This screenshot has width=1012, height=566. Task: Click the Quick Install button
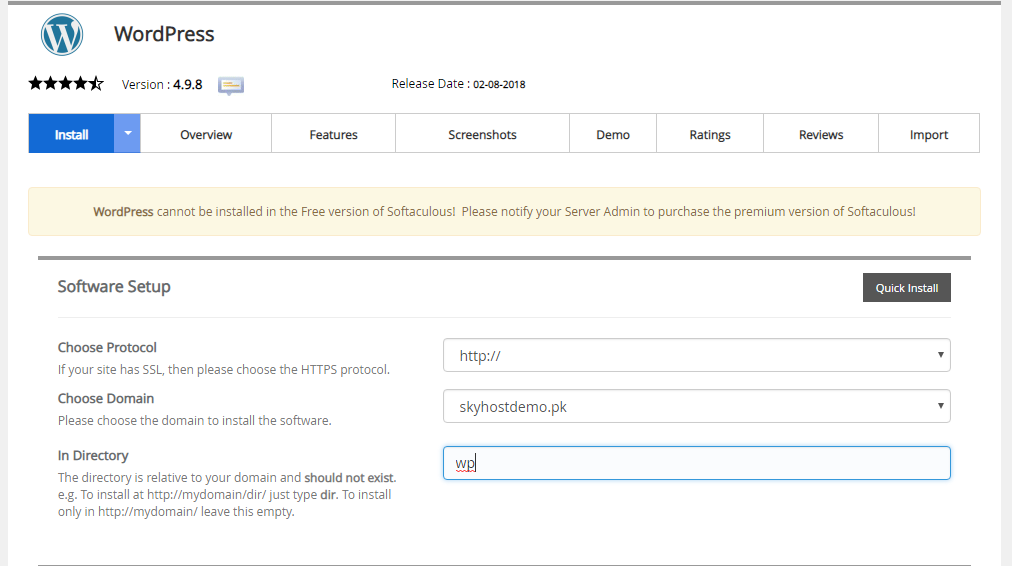pyautogui.click(x=907, y=288)
